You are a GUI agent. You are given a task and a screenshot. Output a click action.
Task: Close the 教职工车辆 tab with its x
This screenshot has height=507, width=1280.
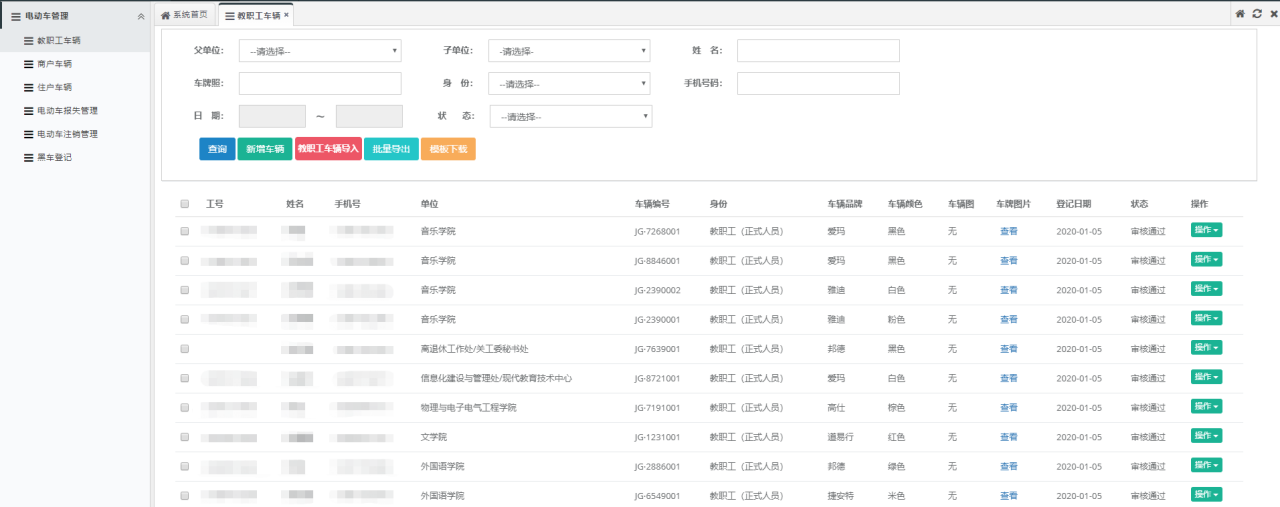point(287,15)
